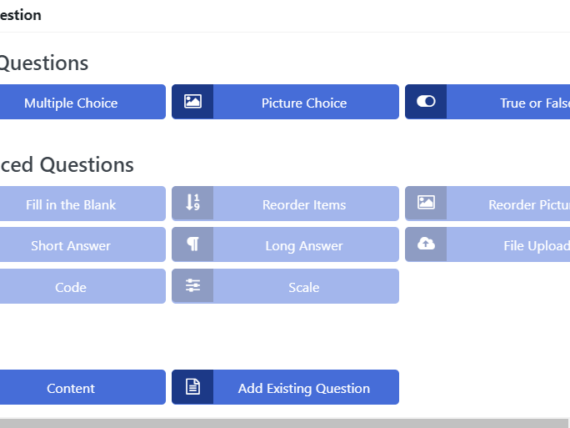570x428 pixels.
Task: Choose the Scale question label
Action: tap(304, 288)
